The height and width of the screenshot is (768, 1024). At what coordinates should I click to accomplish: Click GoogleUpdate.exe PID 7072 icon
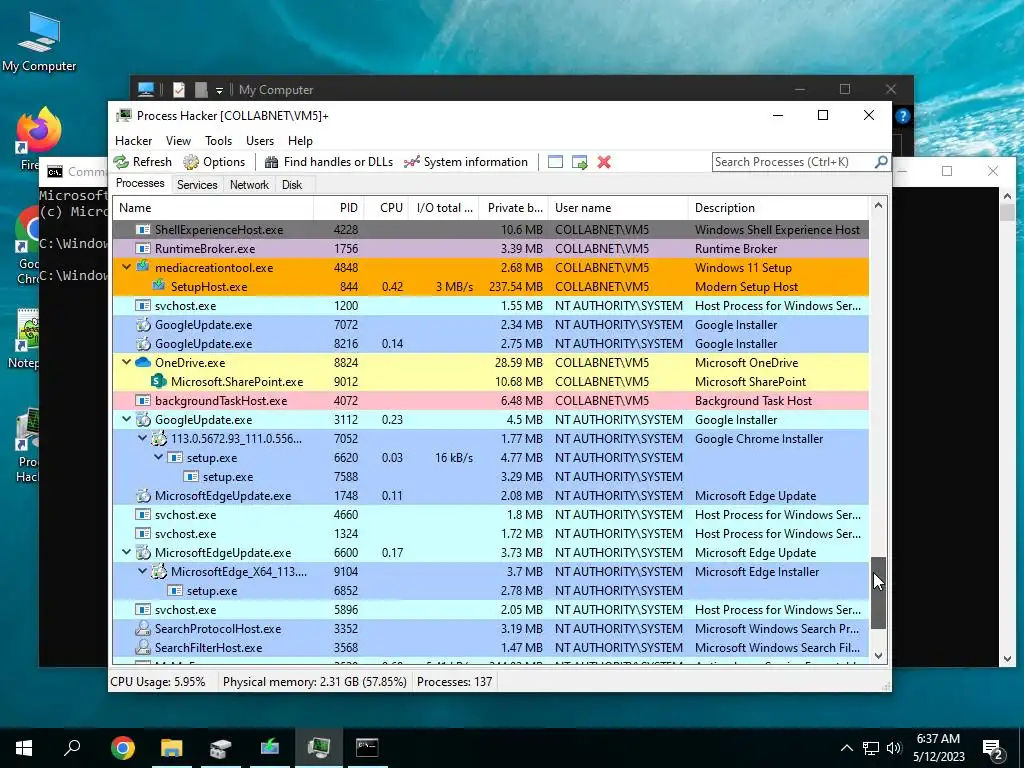143,325
